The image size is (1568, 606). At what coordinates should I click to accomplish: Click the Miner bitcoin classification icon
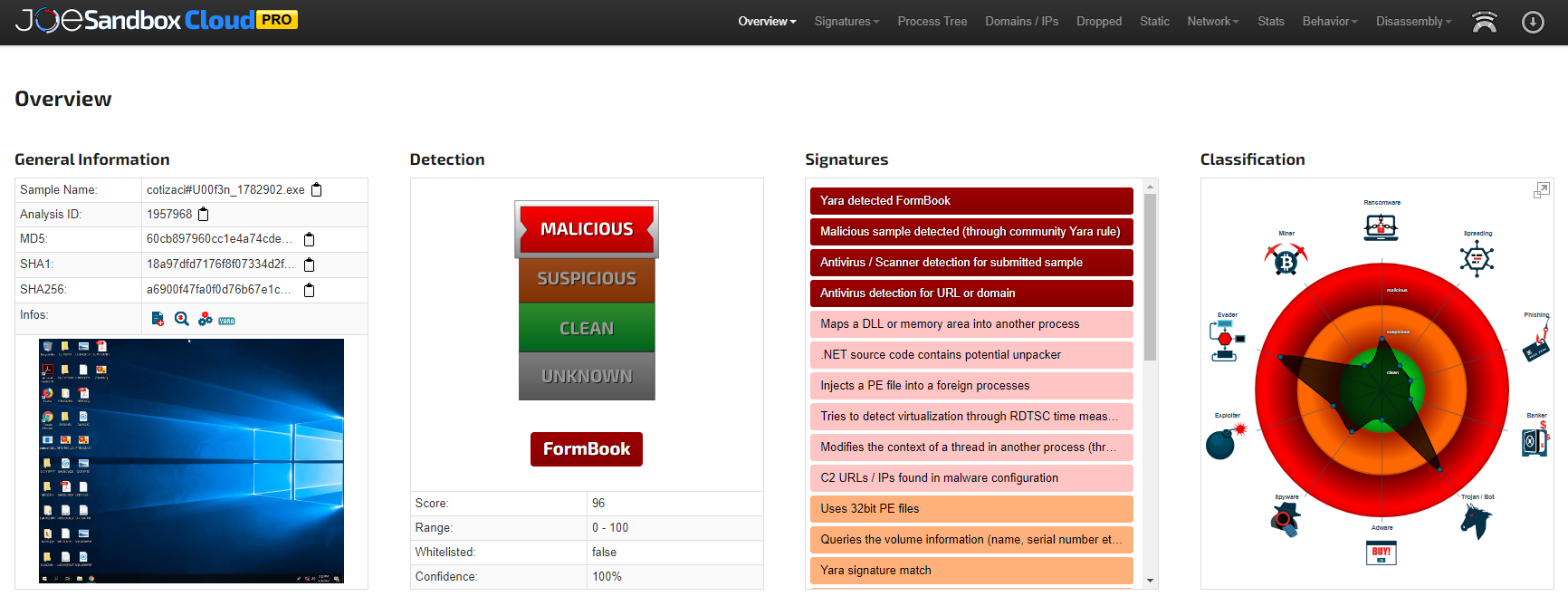pyautogui.click(x=1286, y=260)
